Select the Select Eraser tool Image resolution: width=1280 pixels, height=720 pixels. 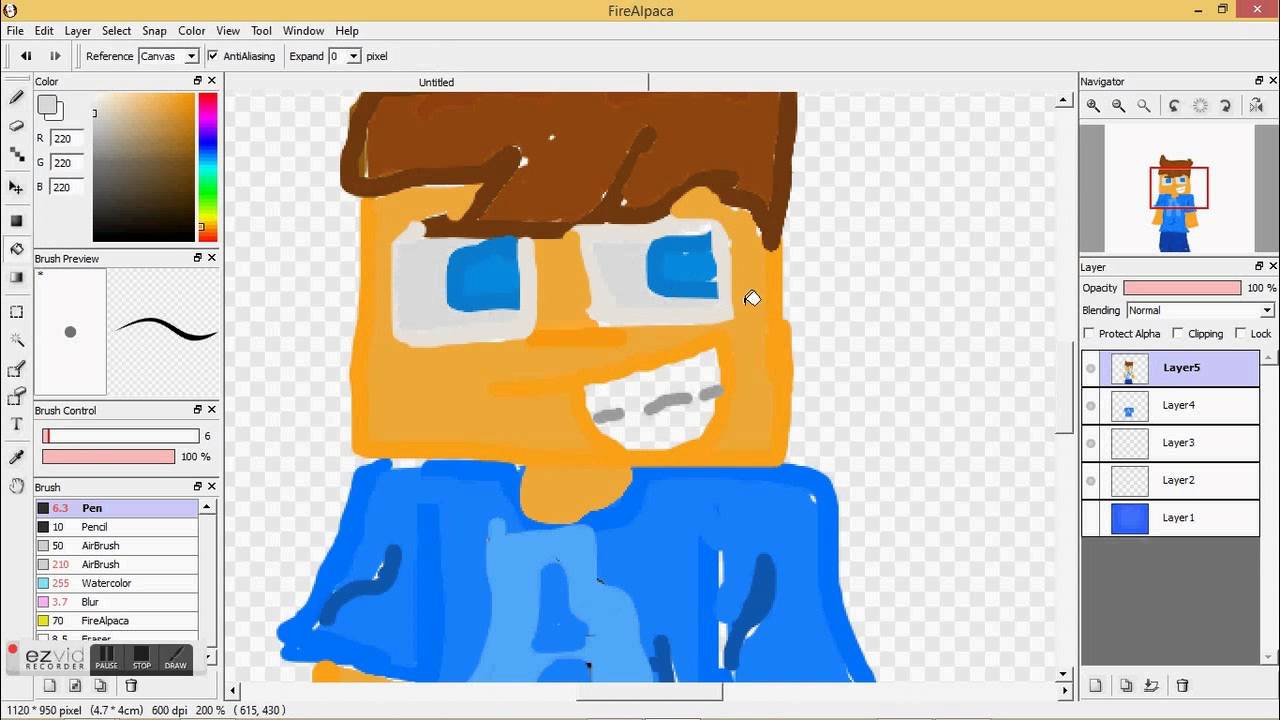coord(16,397)
